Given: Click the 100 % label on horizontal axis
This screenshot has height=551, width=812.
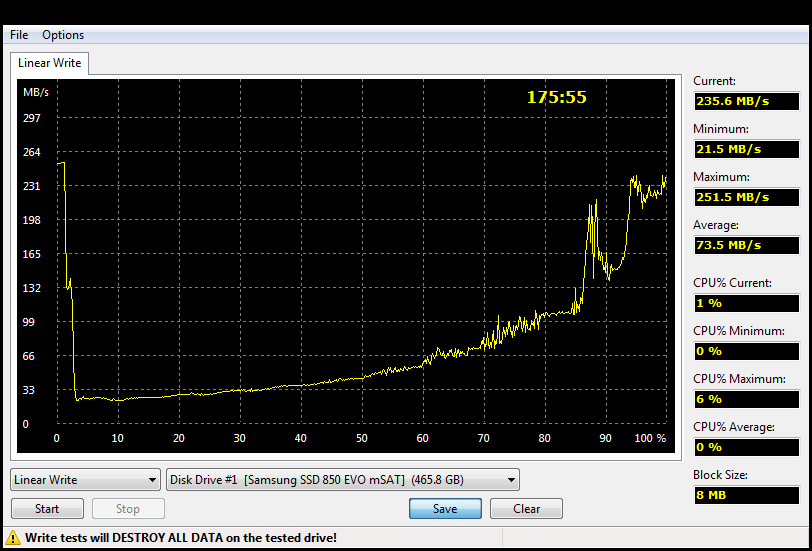Looking at the screenshot, I should coord(650,438).
